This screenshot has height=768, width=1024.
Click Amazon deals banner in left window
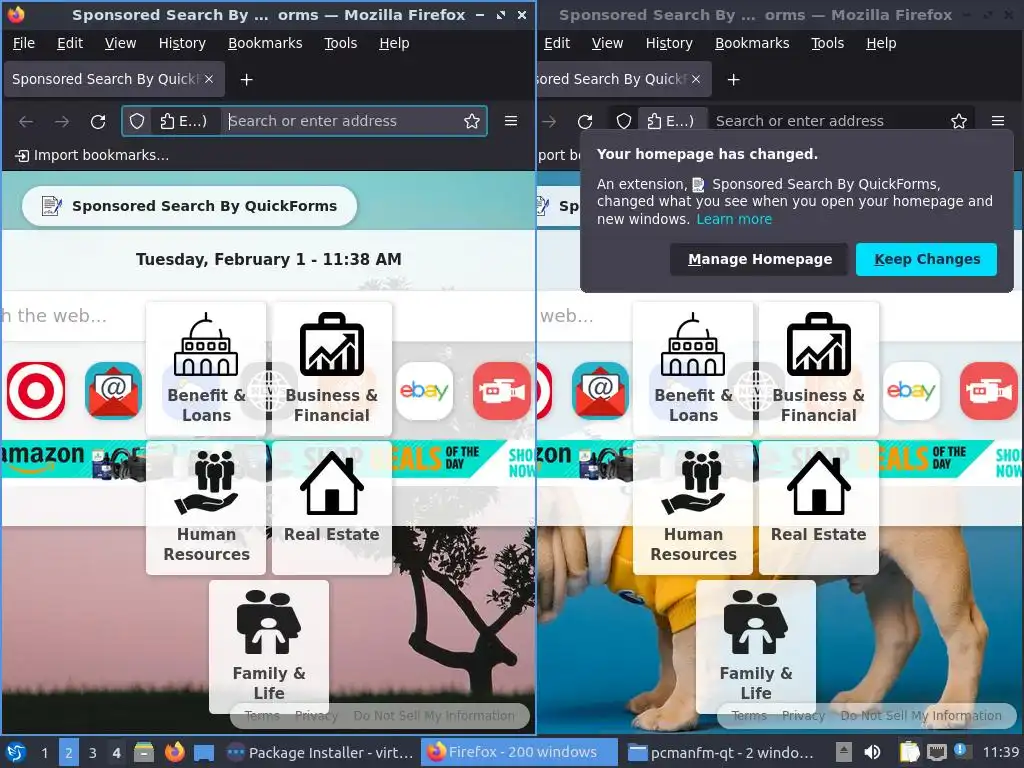[x=268, y=458]
